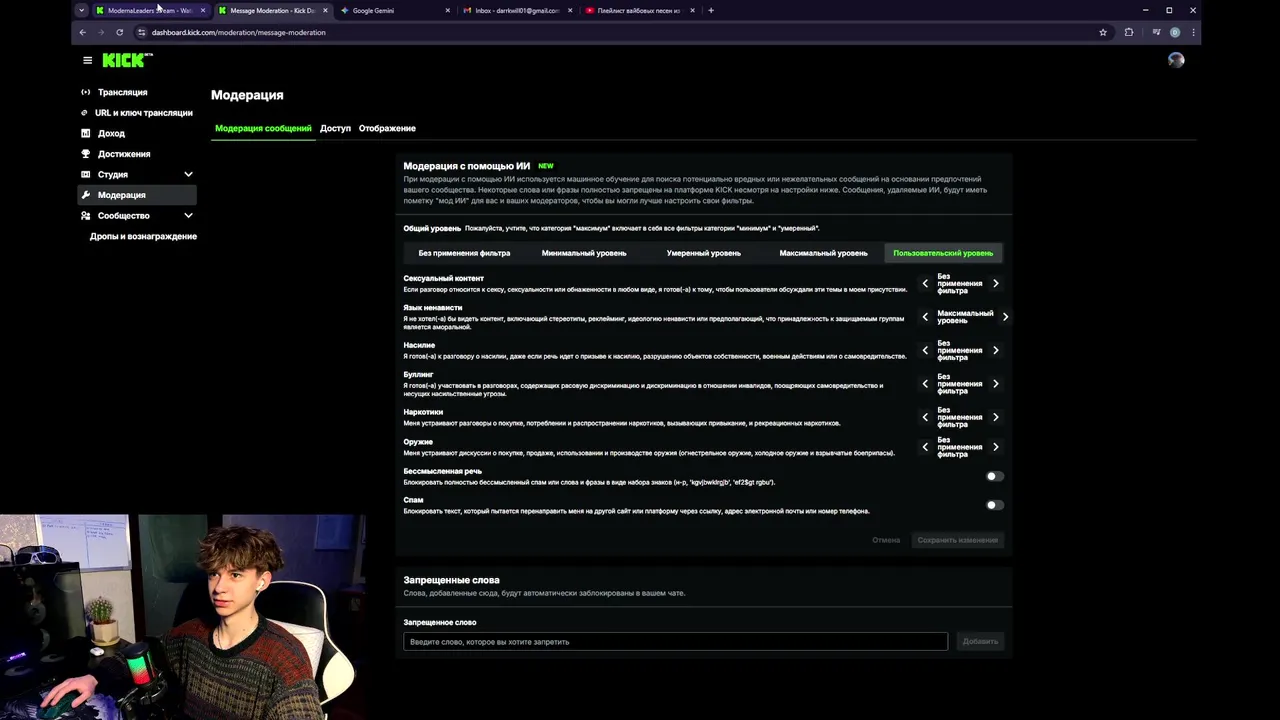Expand the Студия sidebar section
Viewport: 1280px width, 720px height.
(x=188, y=174)
